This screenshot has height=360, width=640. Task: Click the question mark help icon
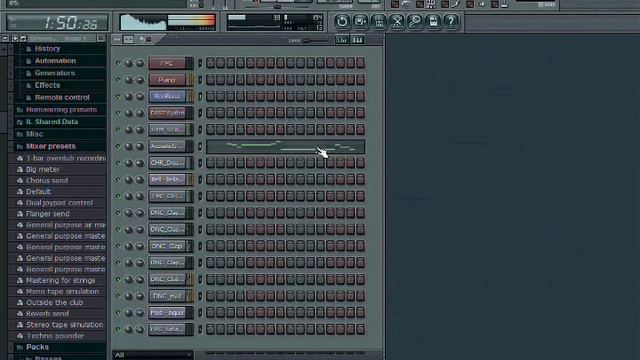pos(451,21)
